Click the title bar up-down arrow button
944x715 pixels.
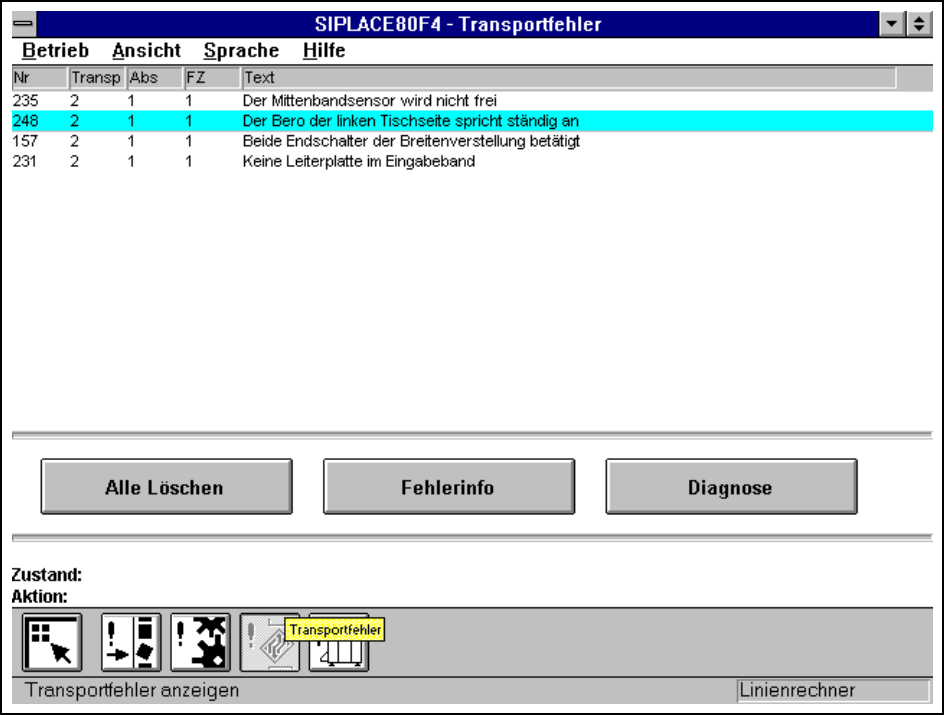point(919,24)
